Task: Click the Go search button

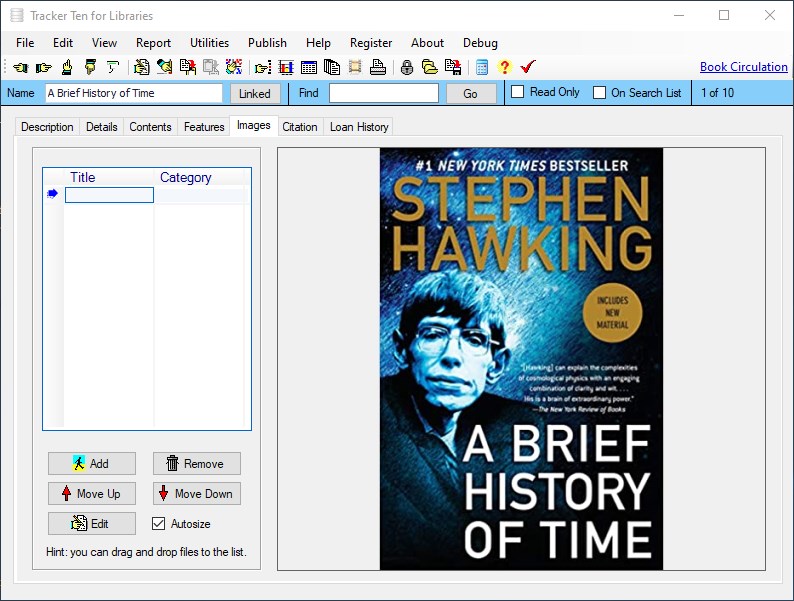Action: coord(470,93)
